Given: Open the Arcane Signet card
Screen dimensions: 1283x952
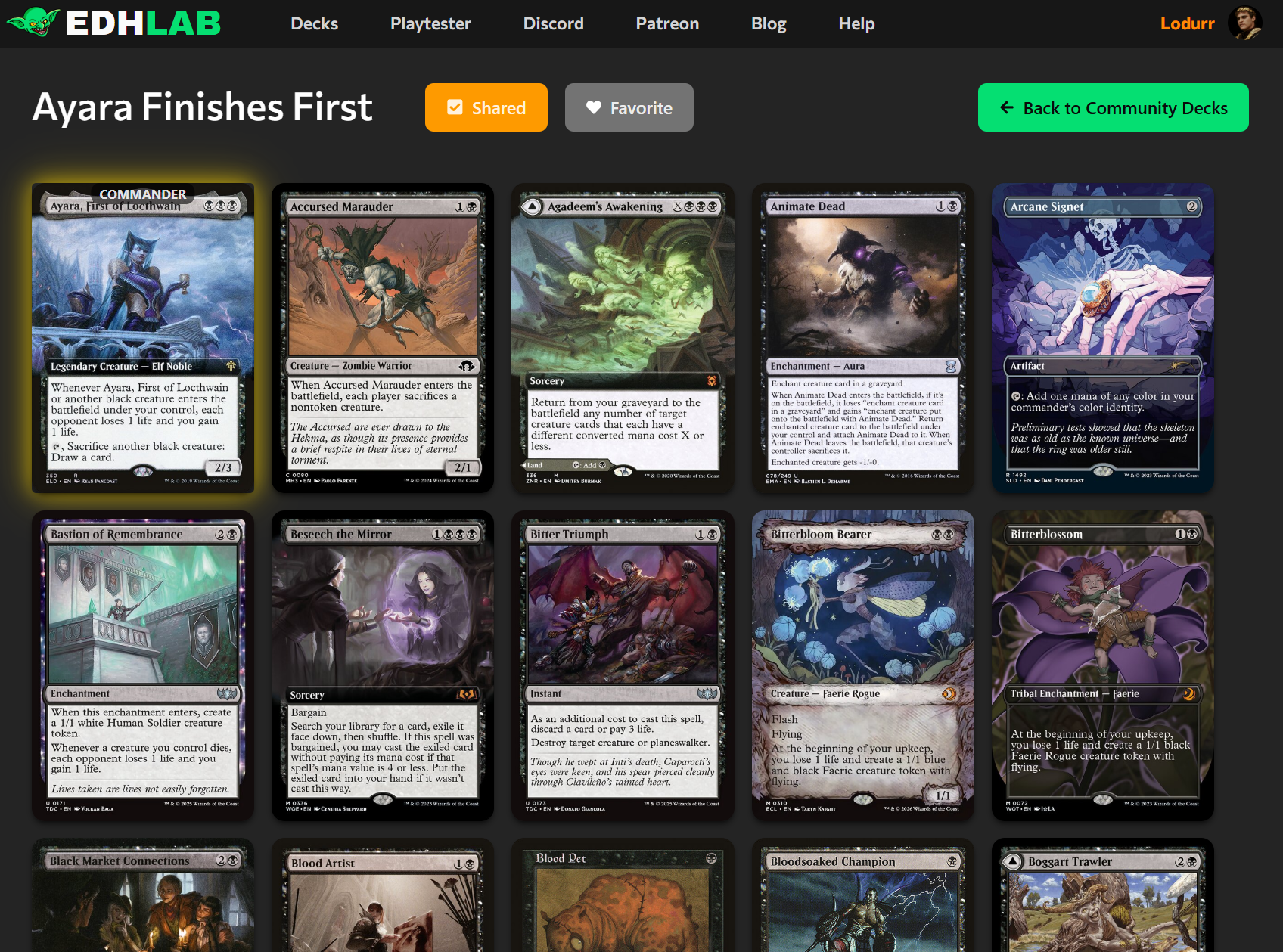Looking at the screenshot, I should tap(1102, 338).
